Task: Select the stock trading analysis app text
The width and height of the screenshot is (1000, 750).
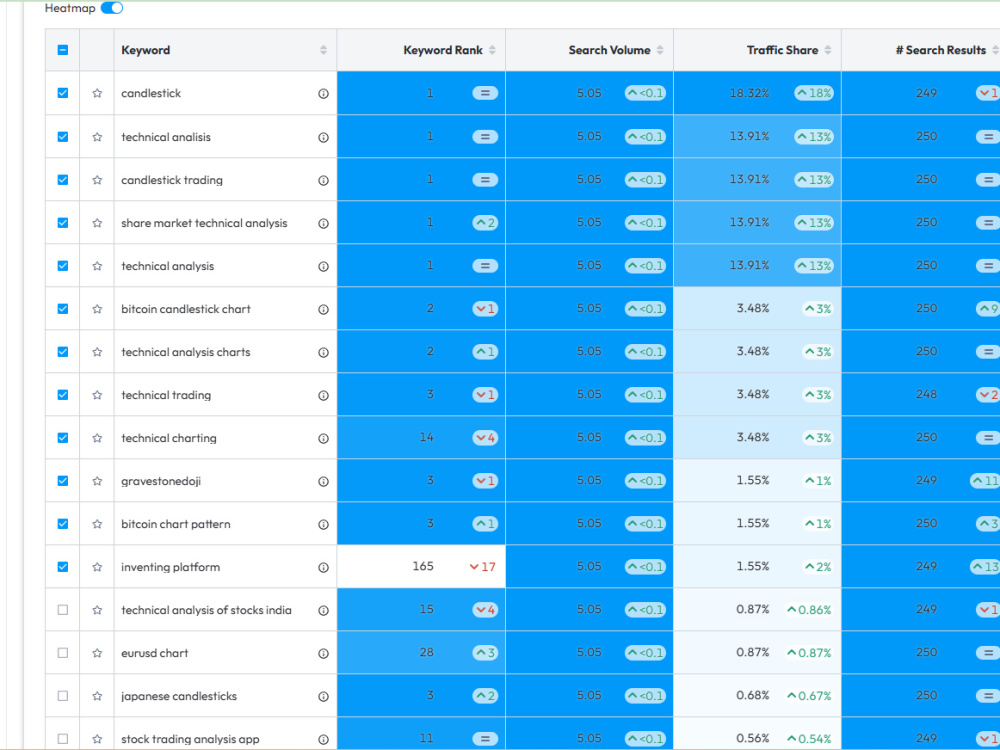Action: [190, 739]
